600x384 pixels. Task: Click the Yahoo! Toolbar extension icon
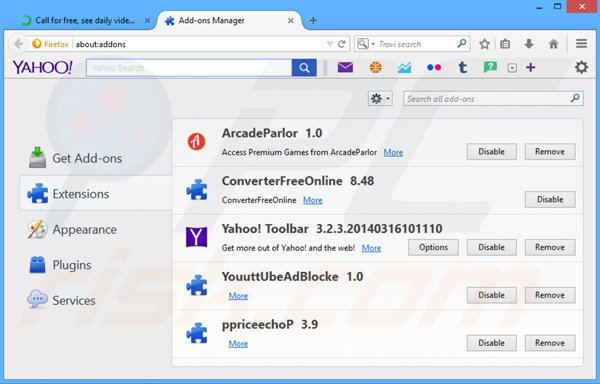pos(196,237)
